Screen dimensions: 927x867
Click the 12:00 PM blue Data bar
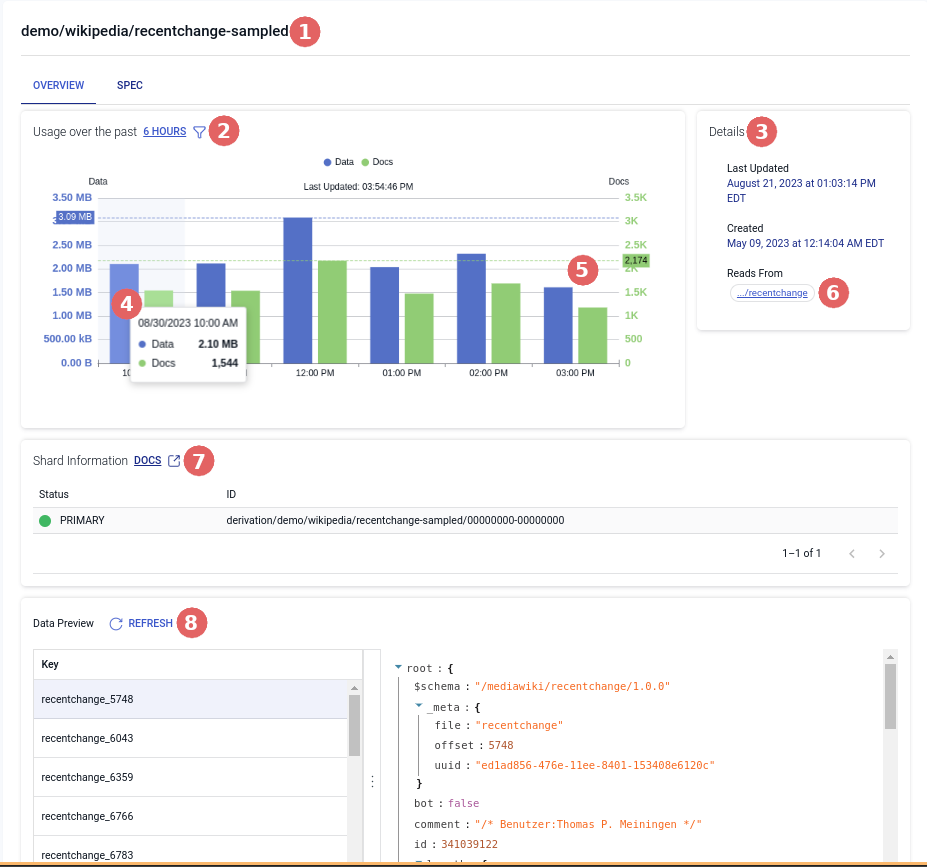point(298,289)
